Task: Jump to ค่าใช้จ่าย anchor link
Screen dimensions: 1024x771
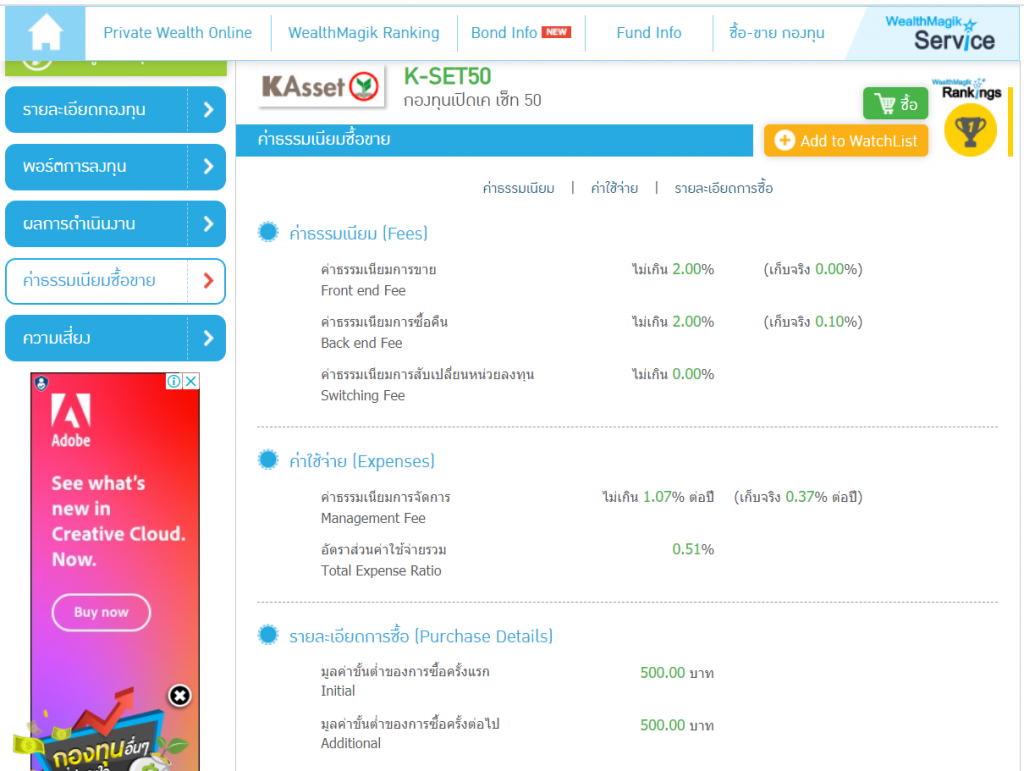Action: [x=615, y=189]
